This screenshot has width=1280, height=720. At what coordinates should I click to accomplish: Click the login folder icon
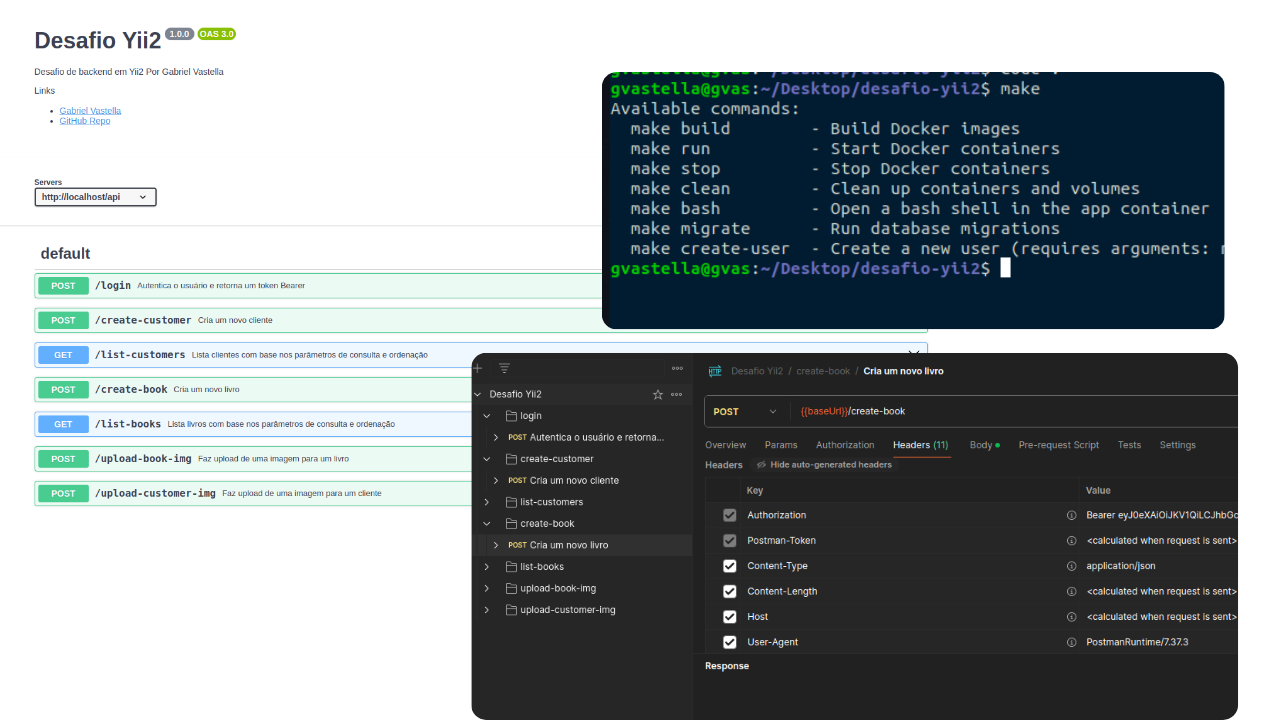[511, 416]
